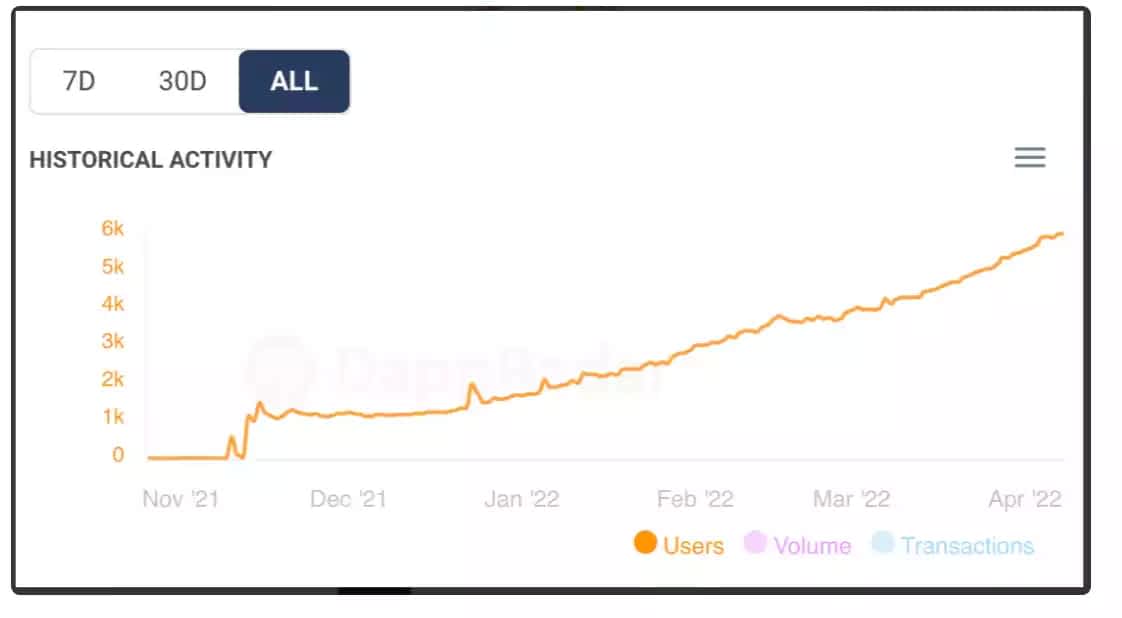1122x618 pixels.
Task: Click the line peak near Apr '22
Action: click(1060, 234)
